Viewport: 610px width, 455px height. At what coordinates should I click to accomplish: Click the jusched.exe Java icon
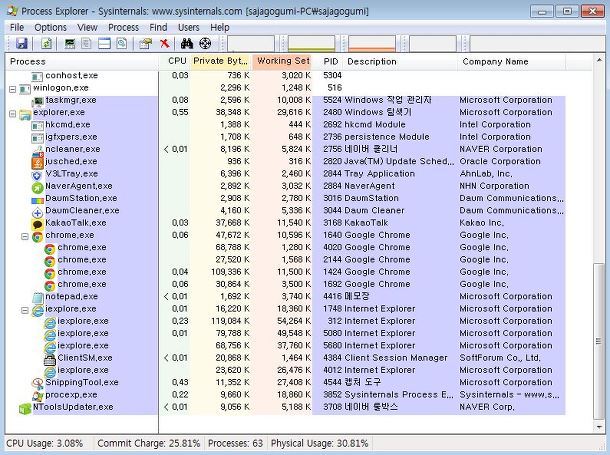coord(37,162)
